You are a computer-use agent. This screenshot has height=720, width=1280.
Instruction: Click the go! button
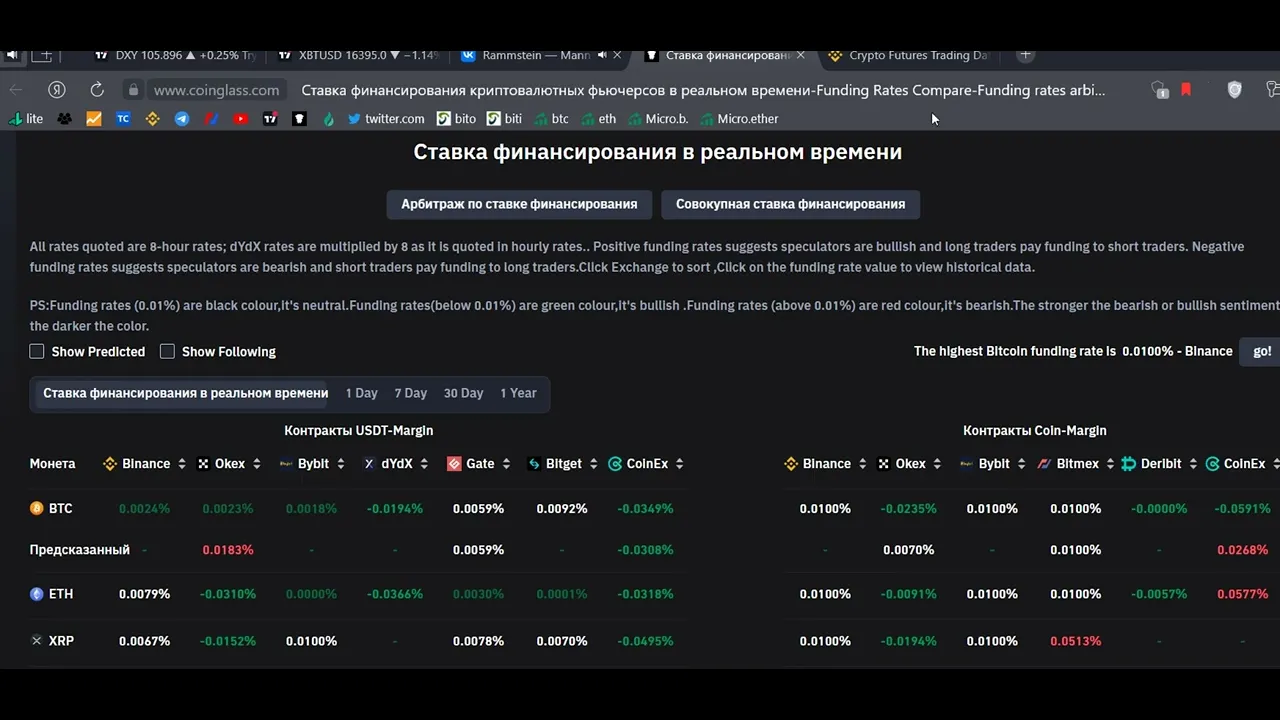pos(1261,351)
